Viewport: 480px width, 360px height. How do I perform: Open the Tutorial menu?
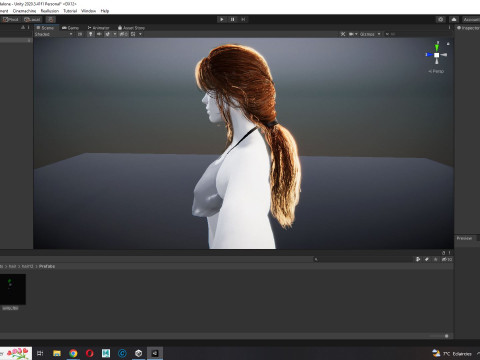tap(70, 11)
